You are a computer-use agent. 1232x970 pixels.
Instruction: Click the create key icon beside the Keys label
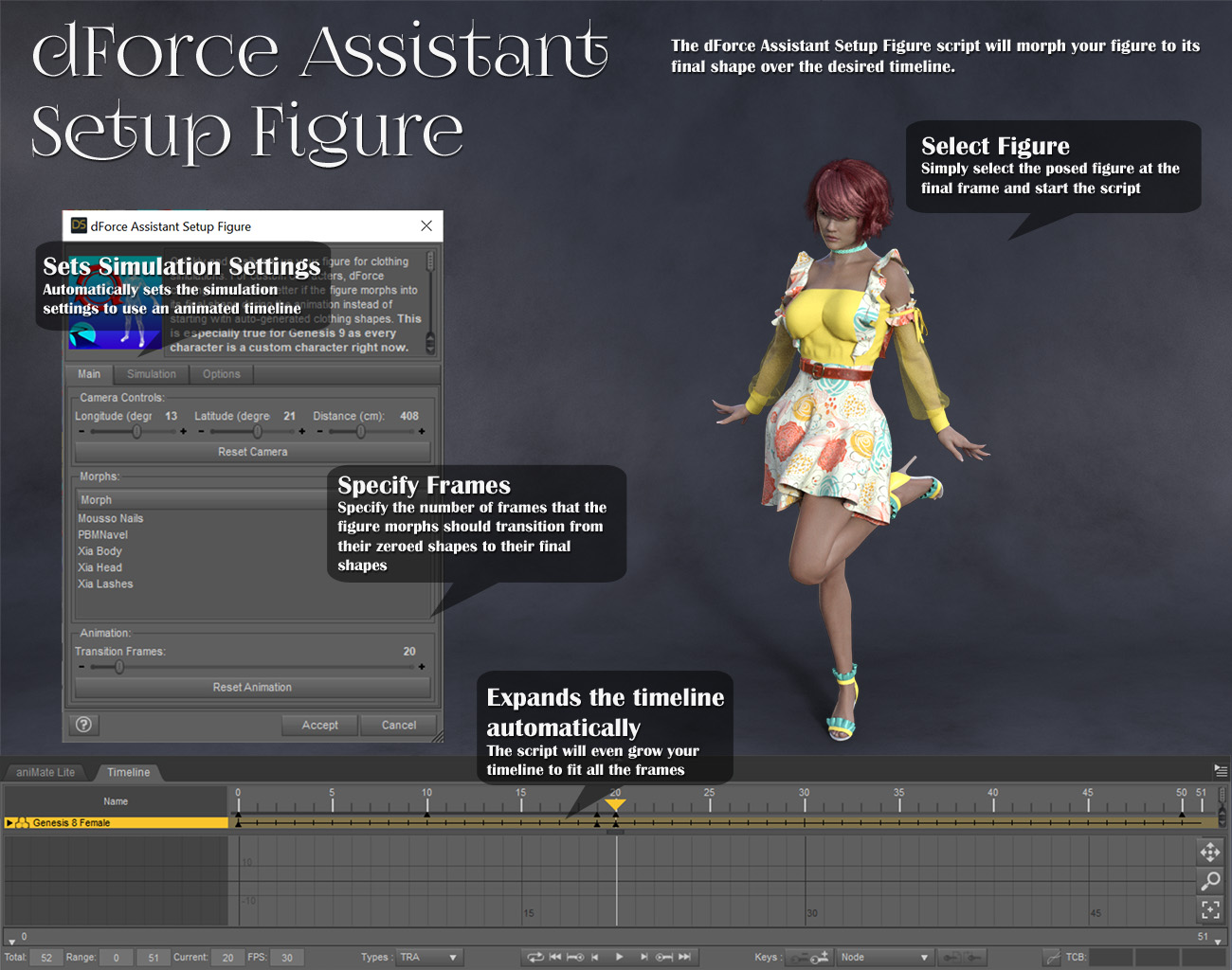coord(819,958)
